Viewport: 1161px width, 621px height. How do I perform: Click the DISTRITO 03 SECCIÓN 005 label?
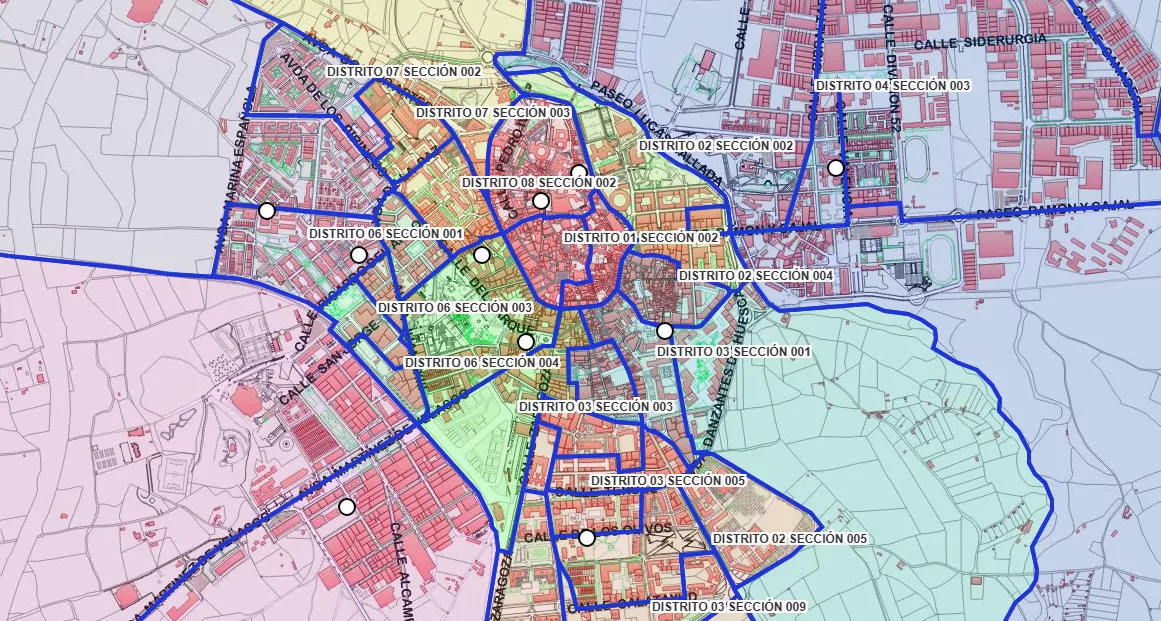click(668, 482)
